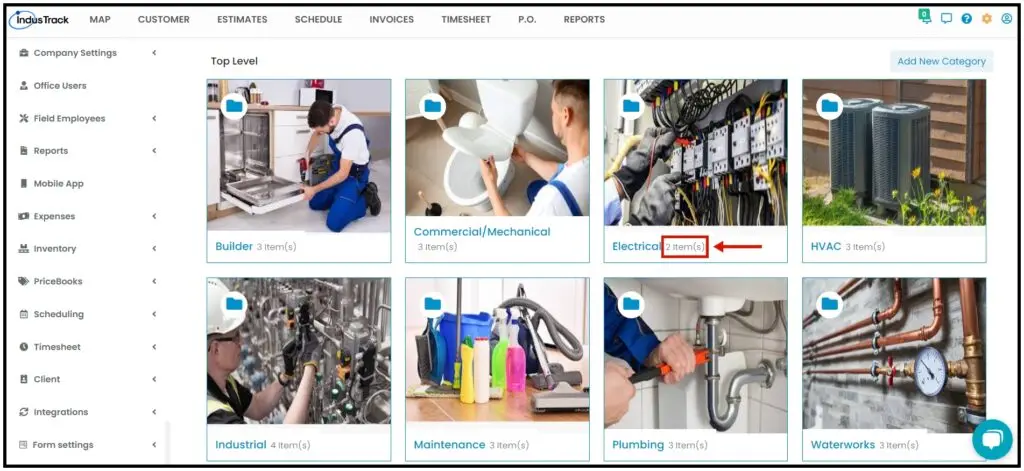The height and width of the screenshot is (471, 1024).
Task: Click the folder icon on Builder card
Action: (234, 106)
